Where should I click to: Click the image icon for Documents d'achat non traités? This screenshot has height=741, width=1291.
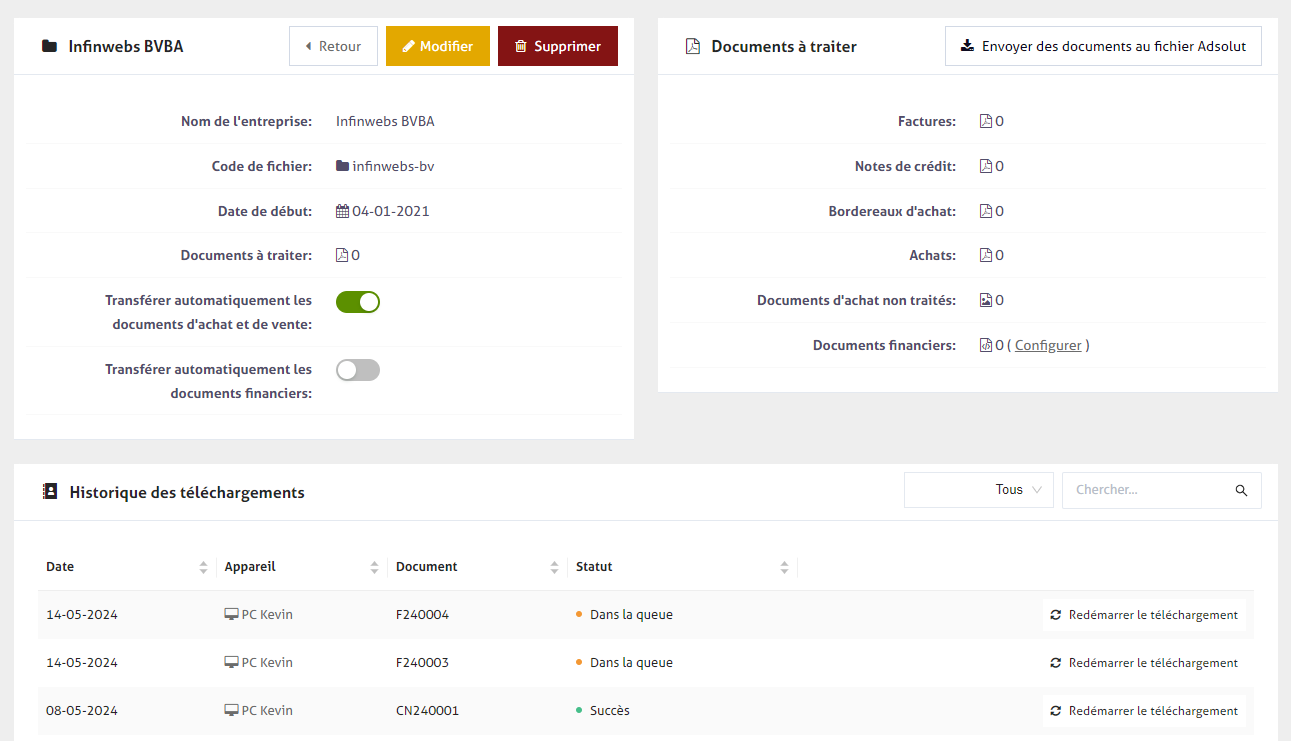(x=986, y=301)
